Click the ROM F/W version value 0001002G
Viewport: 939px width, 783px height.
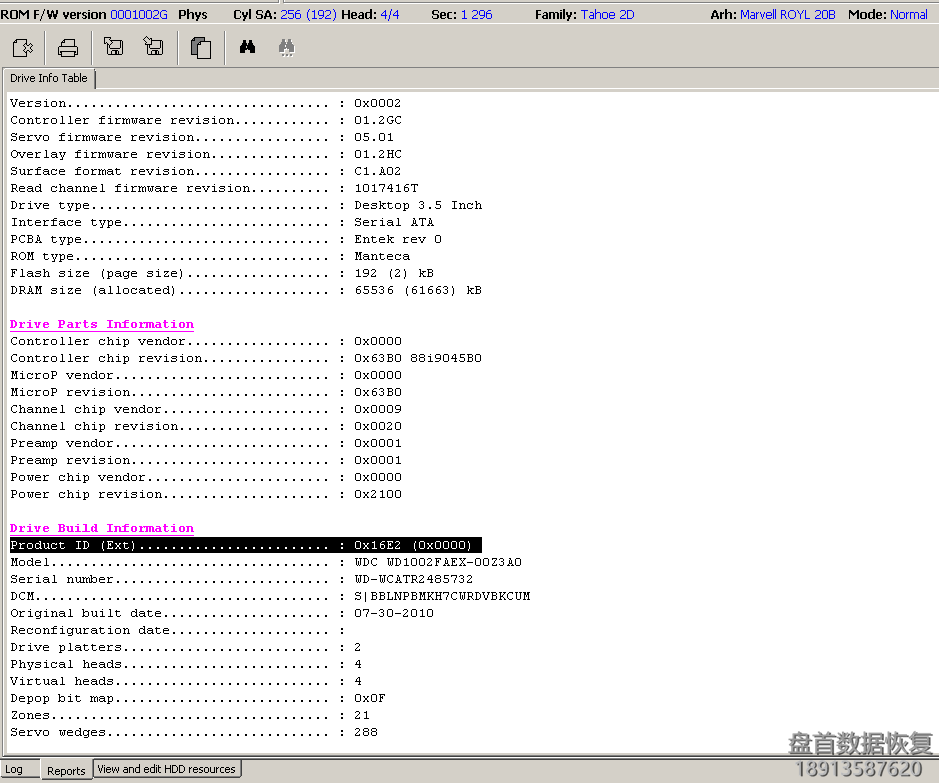pos(139,15)
